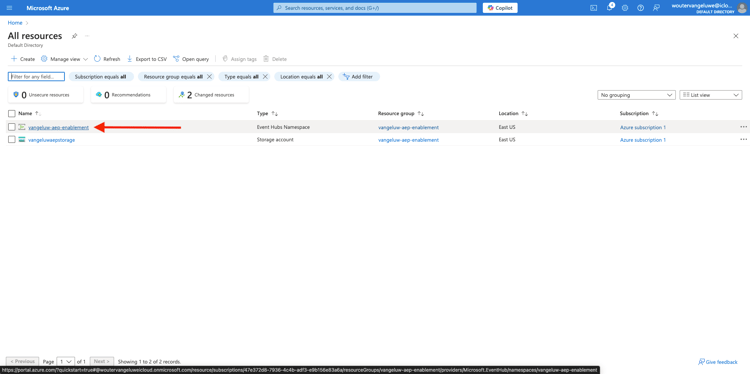
Task: Click Export to CSV
Action: click(147, 59)
